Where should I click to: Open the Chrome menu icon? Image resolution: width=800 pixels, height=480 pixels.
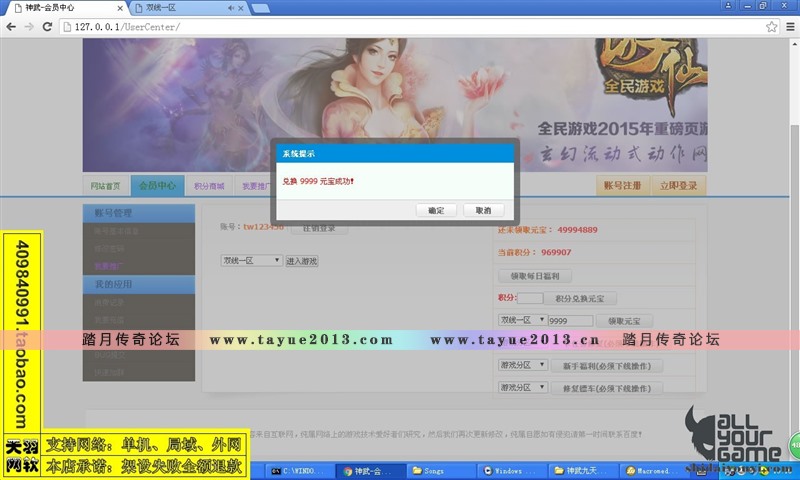(x=789, y=26)
